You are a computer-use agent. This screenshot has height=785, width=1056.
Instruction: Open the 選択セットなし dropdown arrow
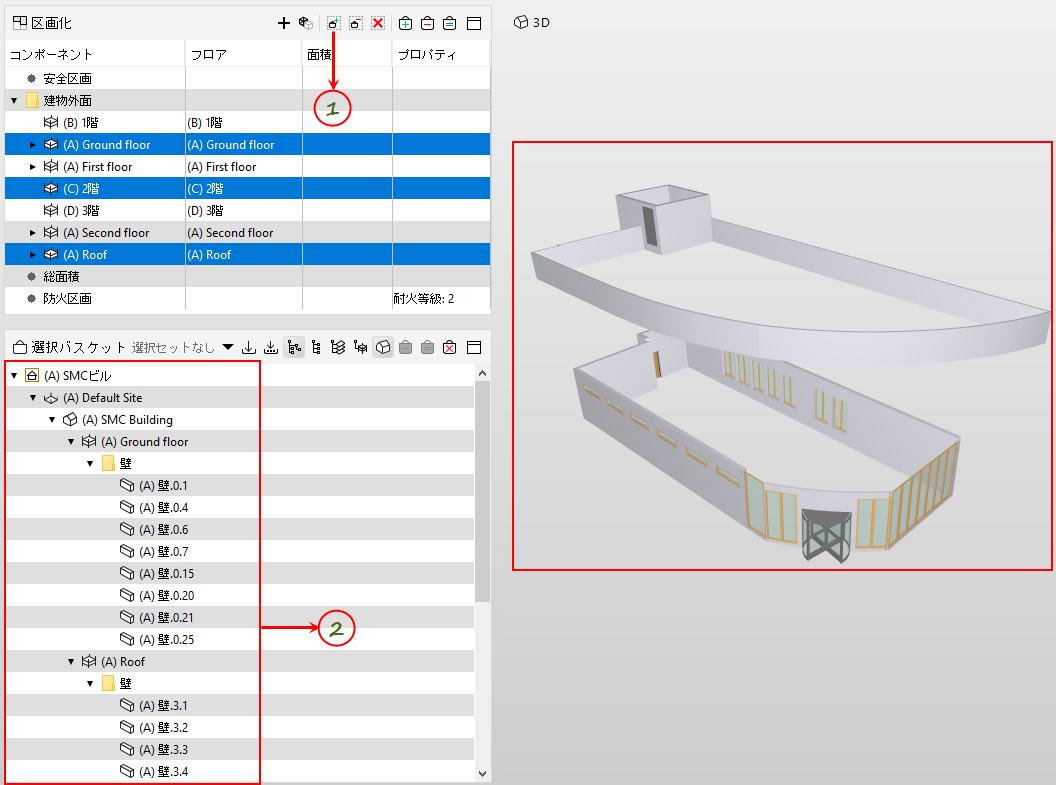coord(228,347)
